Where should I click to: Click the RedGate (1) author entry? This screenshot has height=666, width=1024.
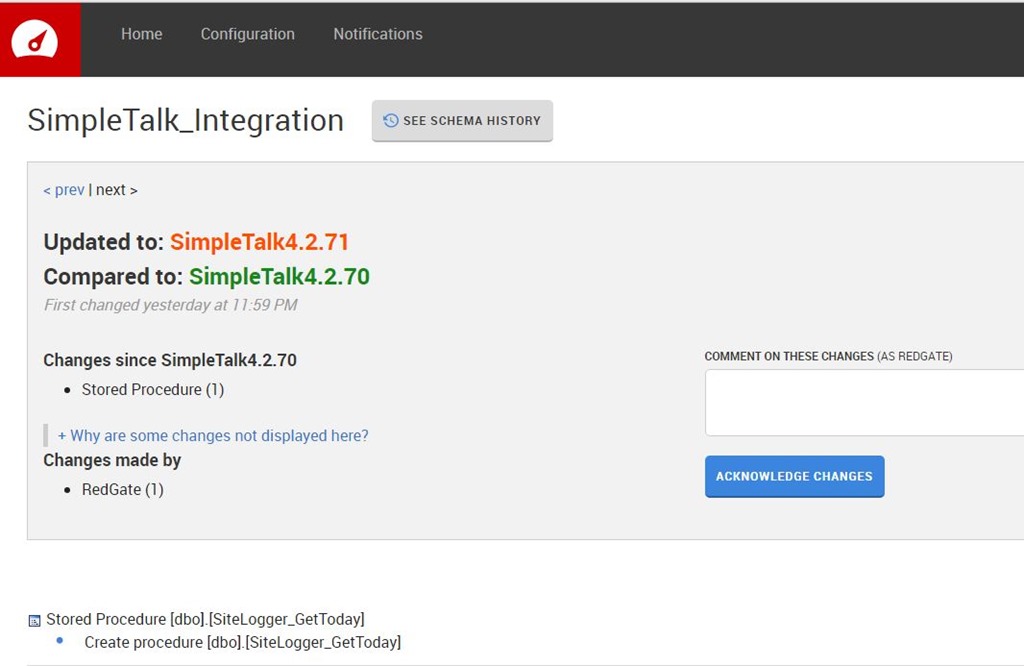coord(122,490)
